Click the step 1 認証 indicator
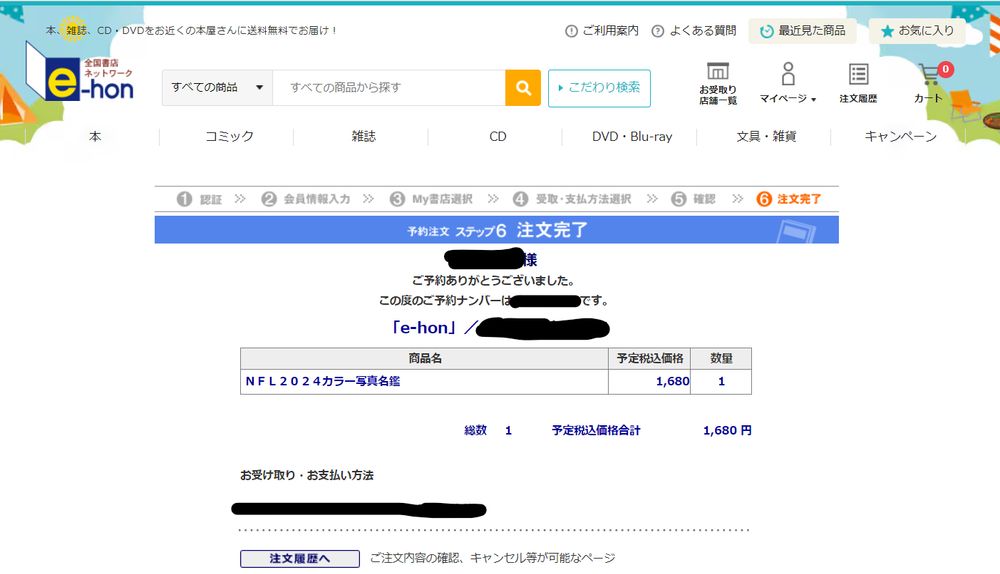1000x574 pixels. click(x=199, y=199)
